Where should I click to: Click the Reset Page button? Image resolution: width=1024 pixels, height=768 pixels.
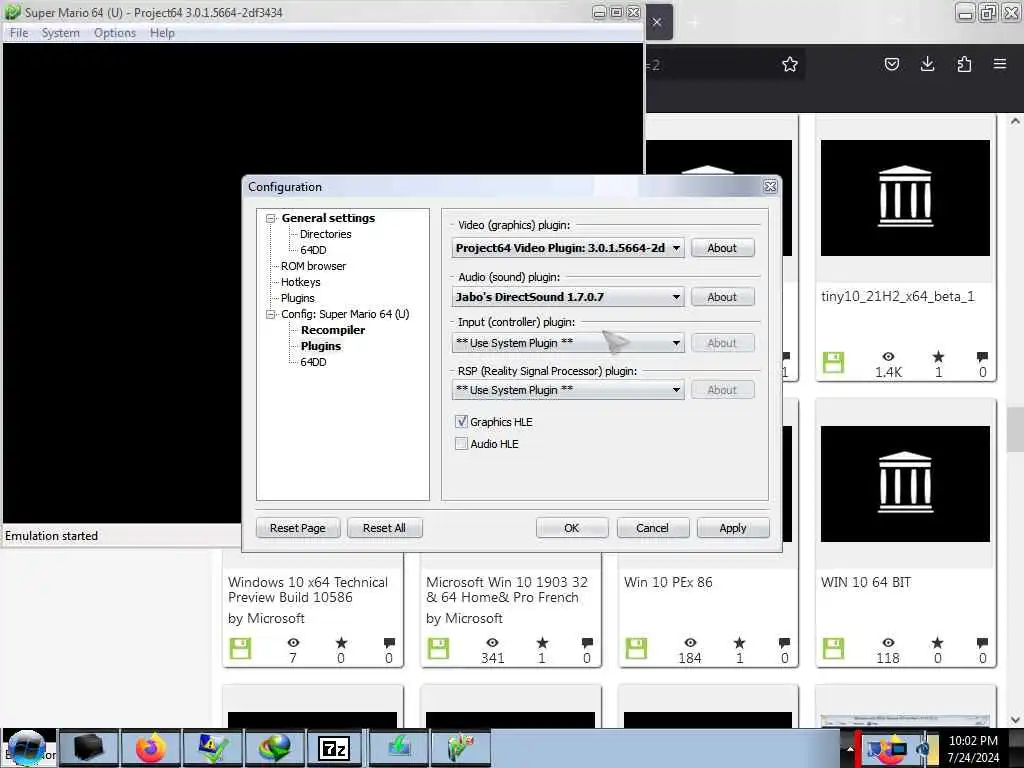(x=298, y=528)
